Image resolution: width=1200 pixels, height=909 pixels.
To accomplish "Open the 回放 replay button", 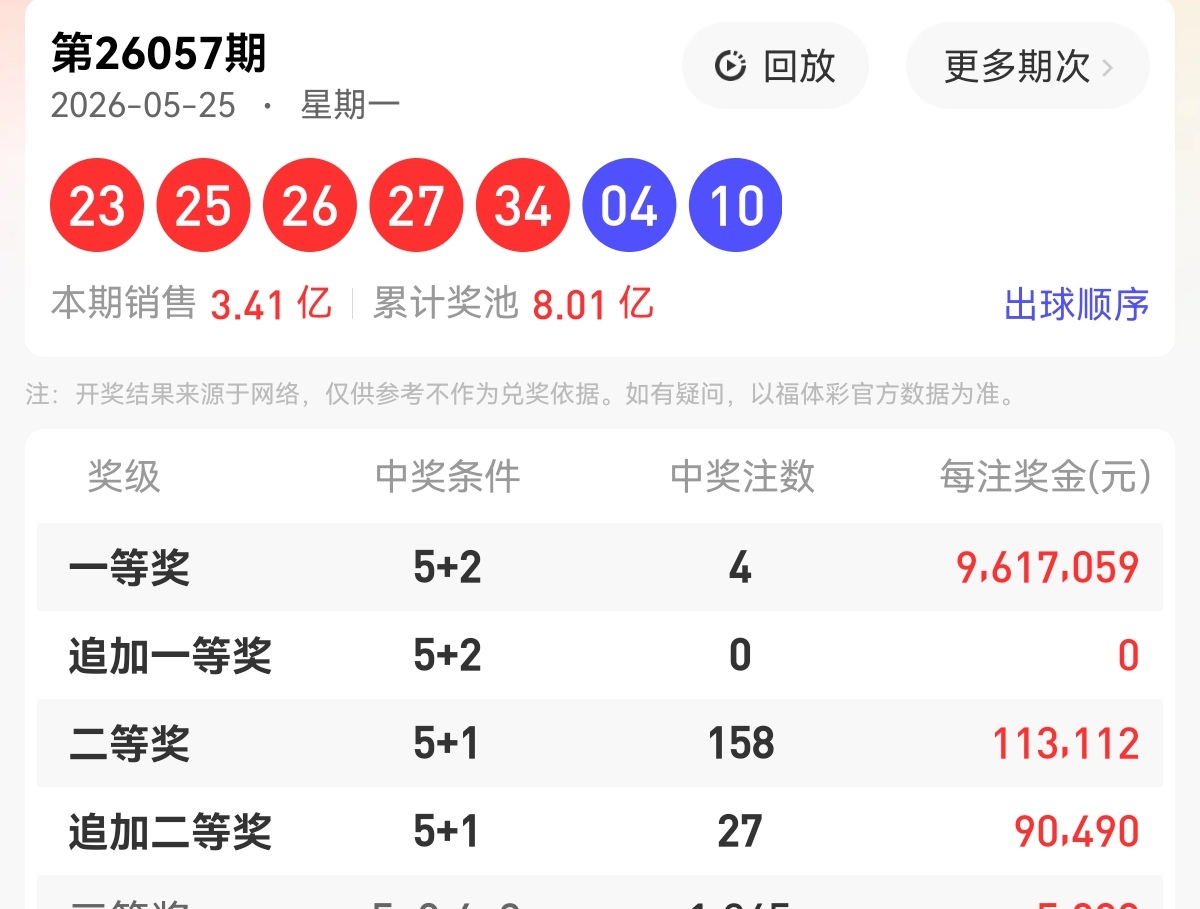I will coord(775,66).
